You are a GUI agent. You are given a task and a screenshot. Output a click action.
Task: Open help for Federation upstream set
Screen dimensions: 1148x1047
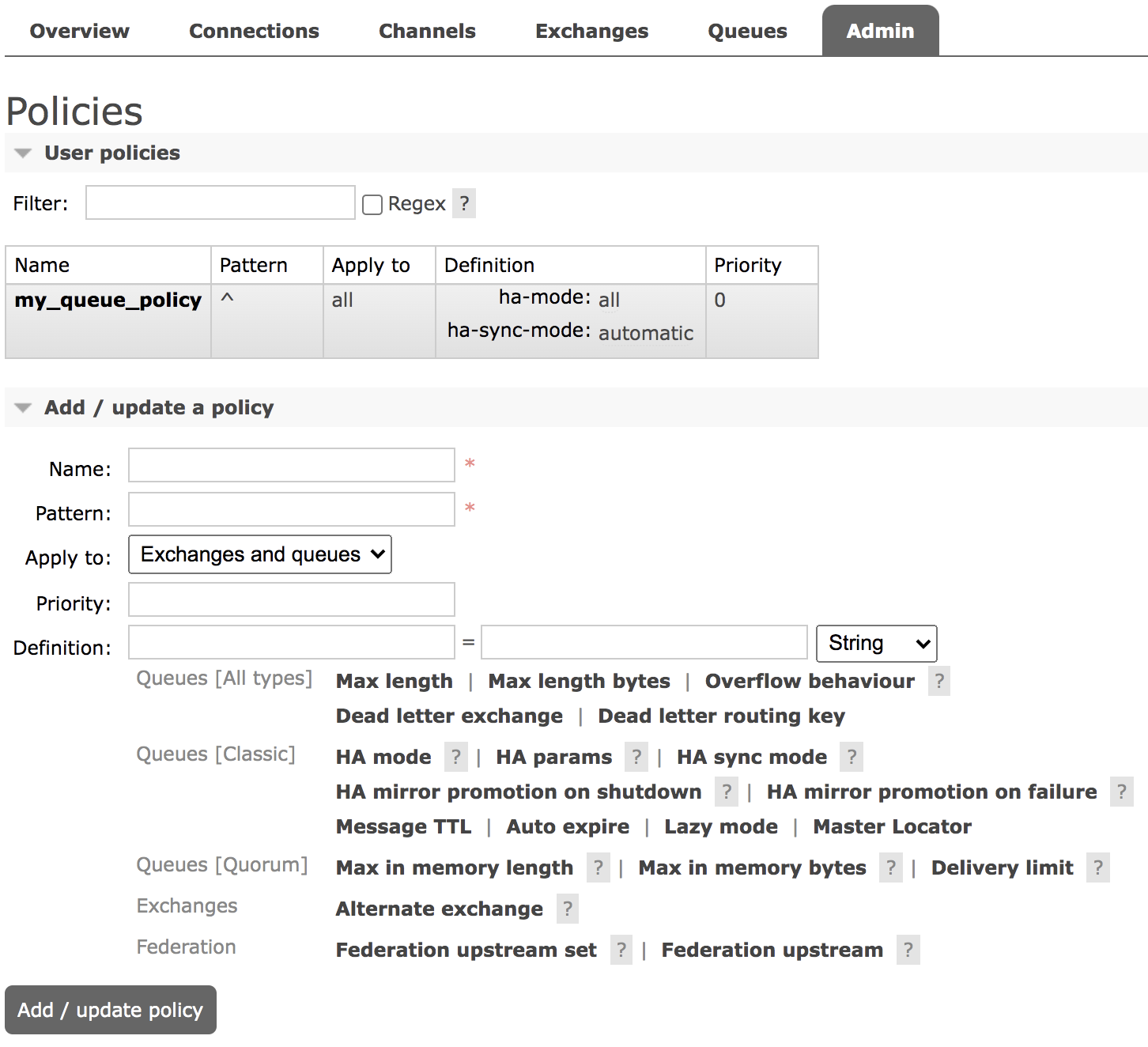click(x=621, y=950)
